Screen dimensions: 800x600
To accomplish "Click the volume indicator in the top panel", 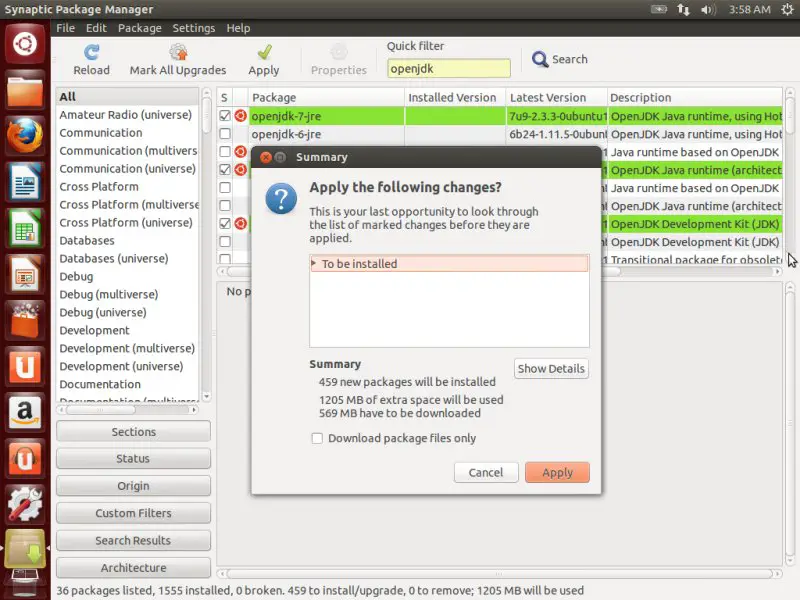I will click(708, 9).
